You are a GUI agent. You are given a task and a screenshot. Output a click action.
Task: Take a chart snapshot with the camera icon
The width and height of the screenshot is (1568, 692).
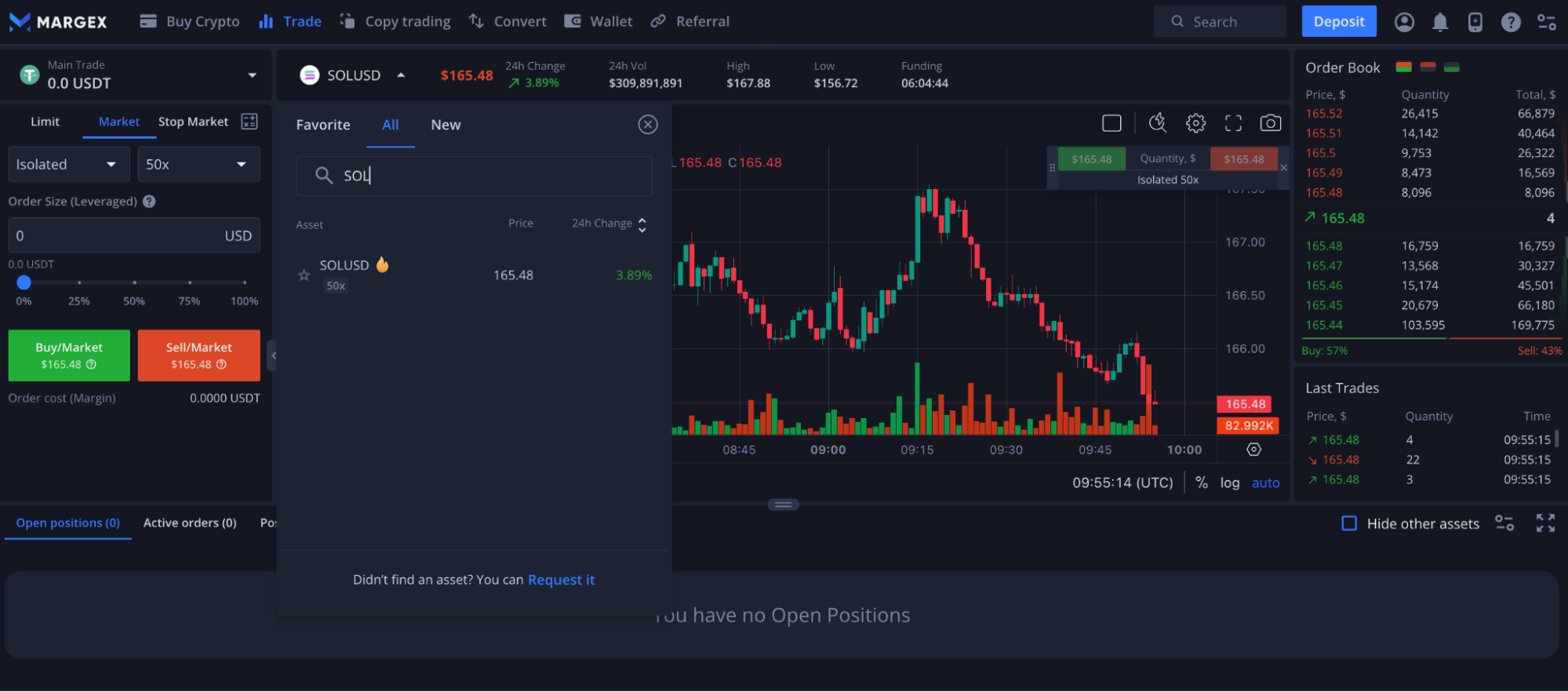click(1270, 123)
